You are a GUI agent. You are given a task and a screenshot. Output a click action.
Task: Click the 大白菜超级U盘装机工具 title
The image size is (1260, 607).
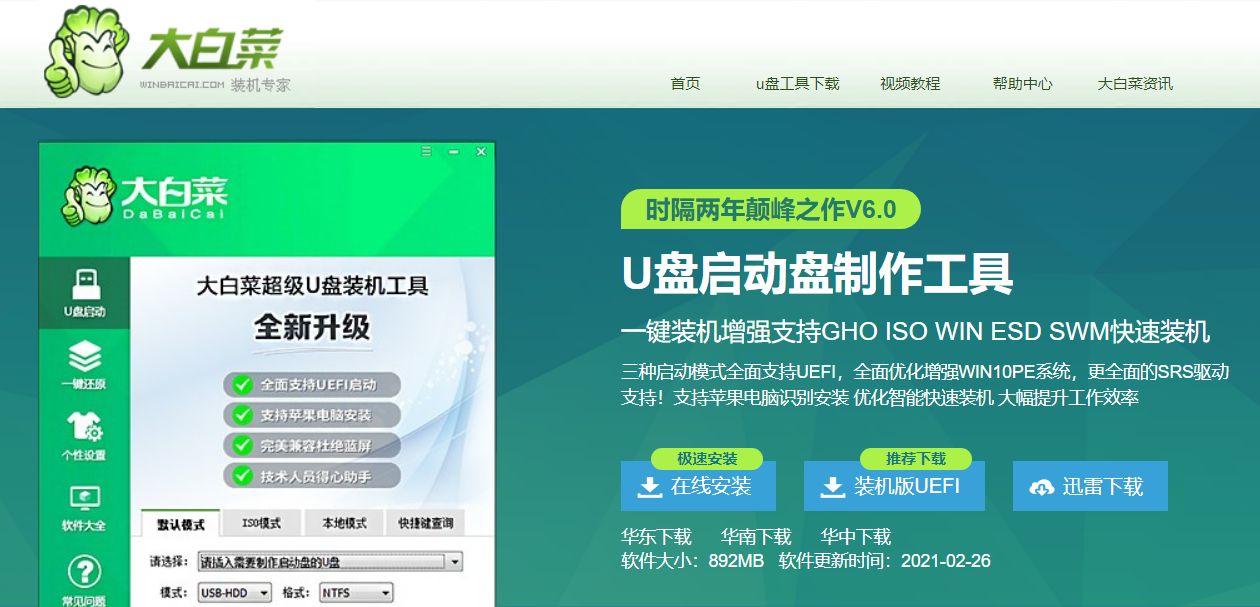click(312, 287)
